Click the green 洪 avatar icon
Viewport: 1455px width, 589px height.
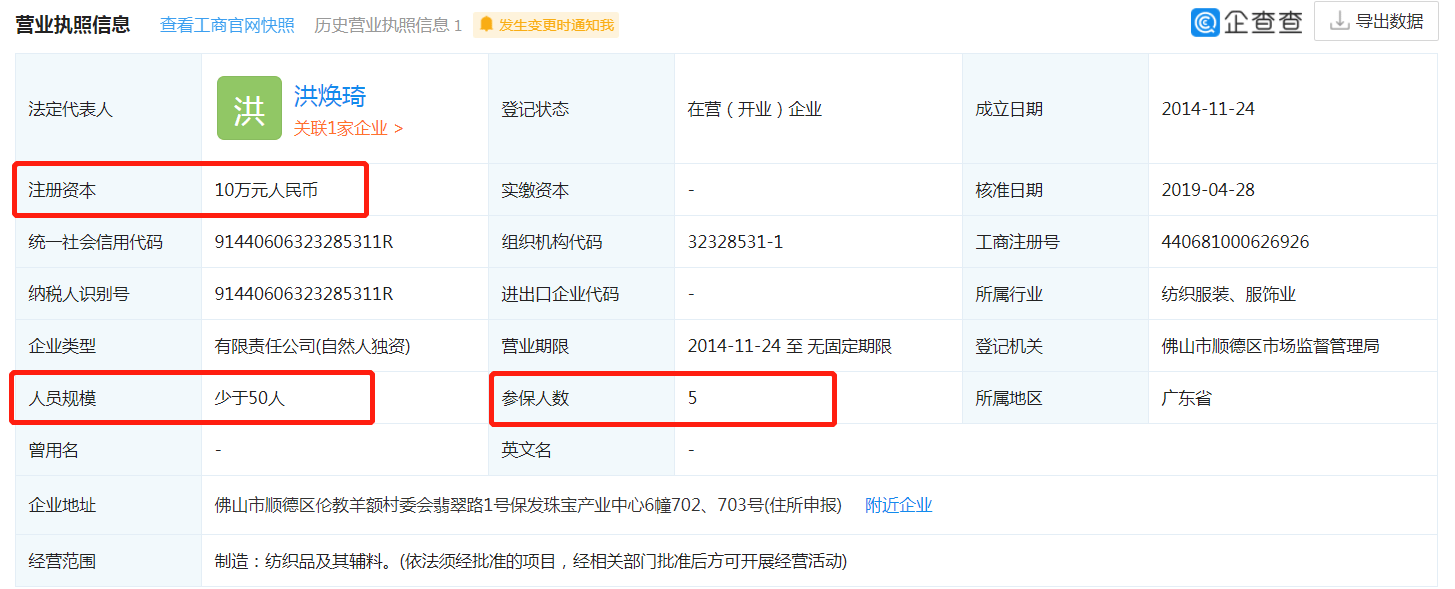click(249, 109)
